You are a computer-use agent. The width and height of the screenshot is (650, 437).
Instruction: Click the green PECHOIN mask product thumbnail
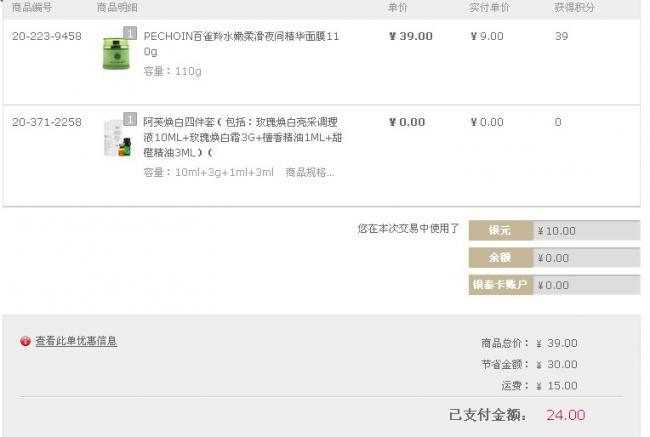pos(116,53)
